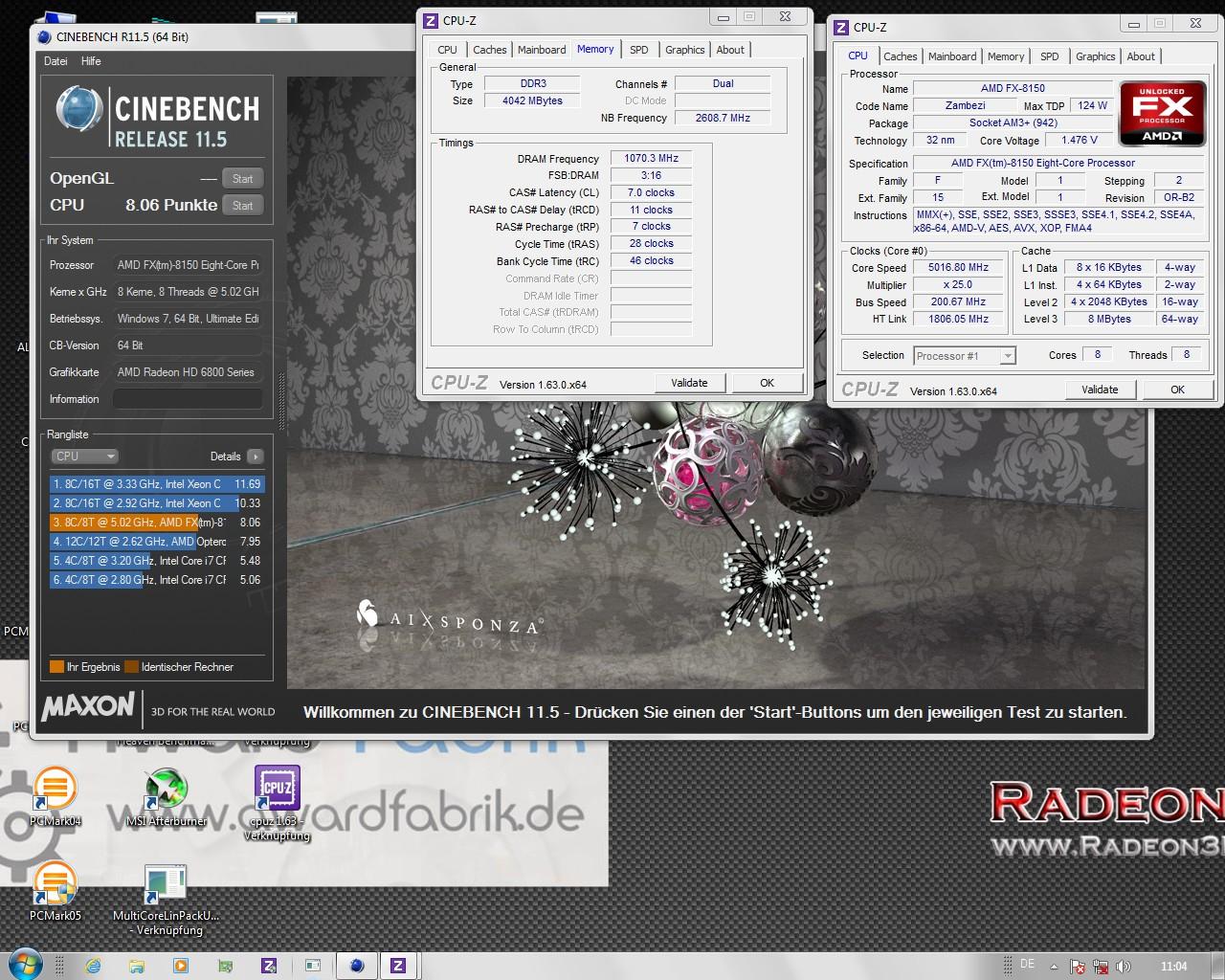
Task: Click NB Frequency value 2608.7 MHz
Action: 723,118
